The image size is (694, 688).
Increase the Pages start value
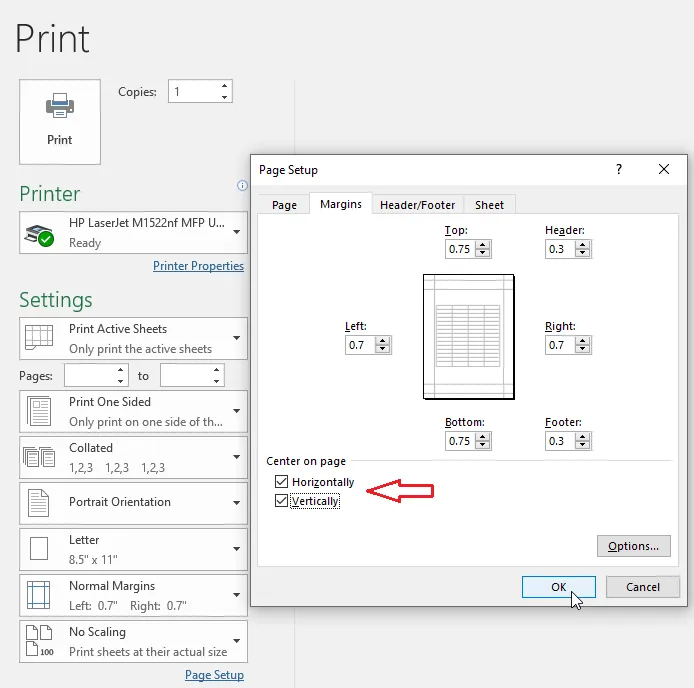[x=120, y=370]
